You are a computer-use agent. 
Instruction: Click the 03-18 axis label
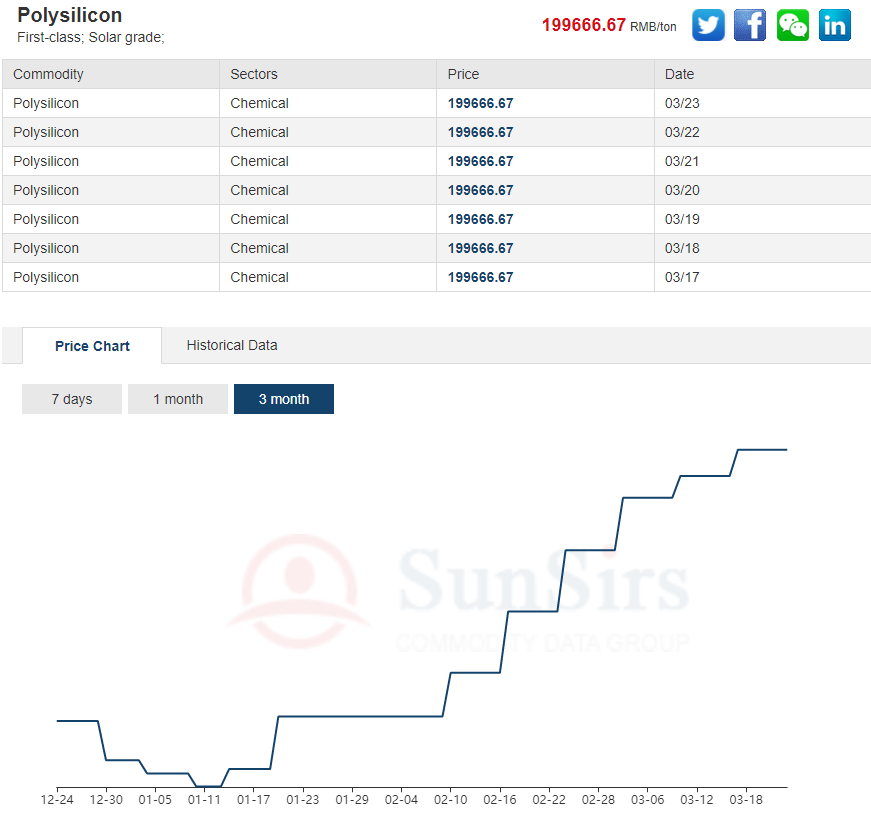746,799
